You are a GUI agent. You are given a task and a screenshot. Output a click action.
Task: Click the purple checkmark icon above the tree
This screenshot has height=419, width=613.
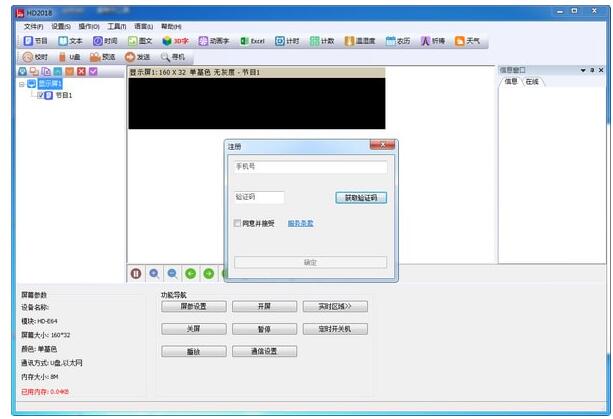coord(93,71)
